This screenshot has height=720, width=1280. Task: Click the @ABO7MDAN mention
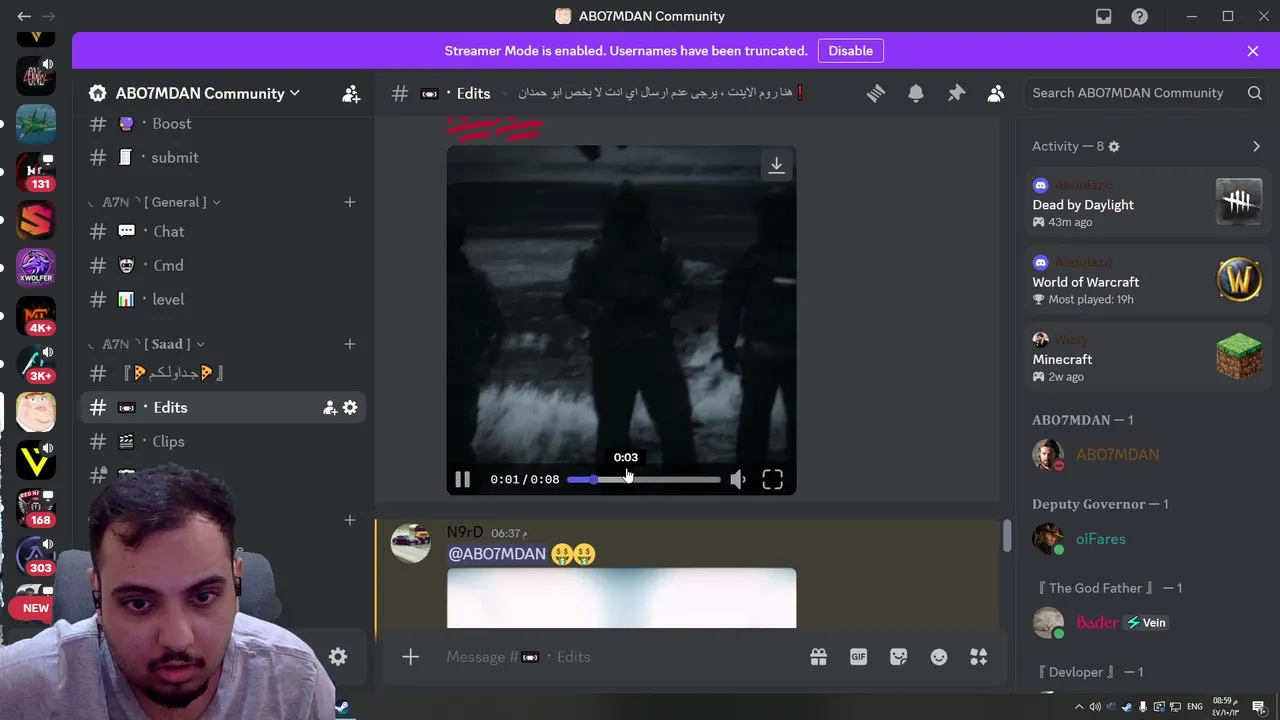tap(497, 554)
